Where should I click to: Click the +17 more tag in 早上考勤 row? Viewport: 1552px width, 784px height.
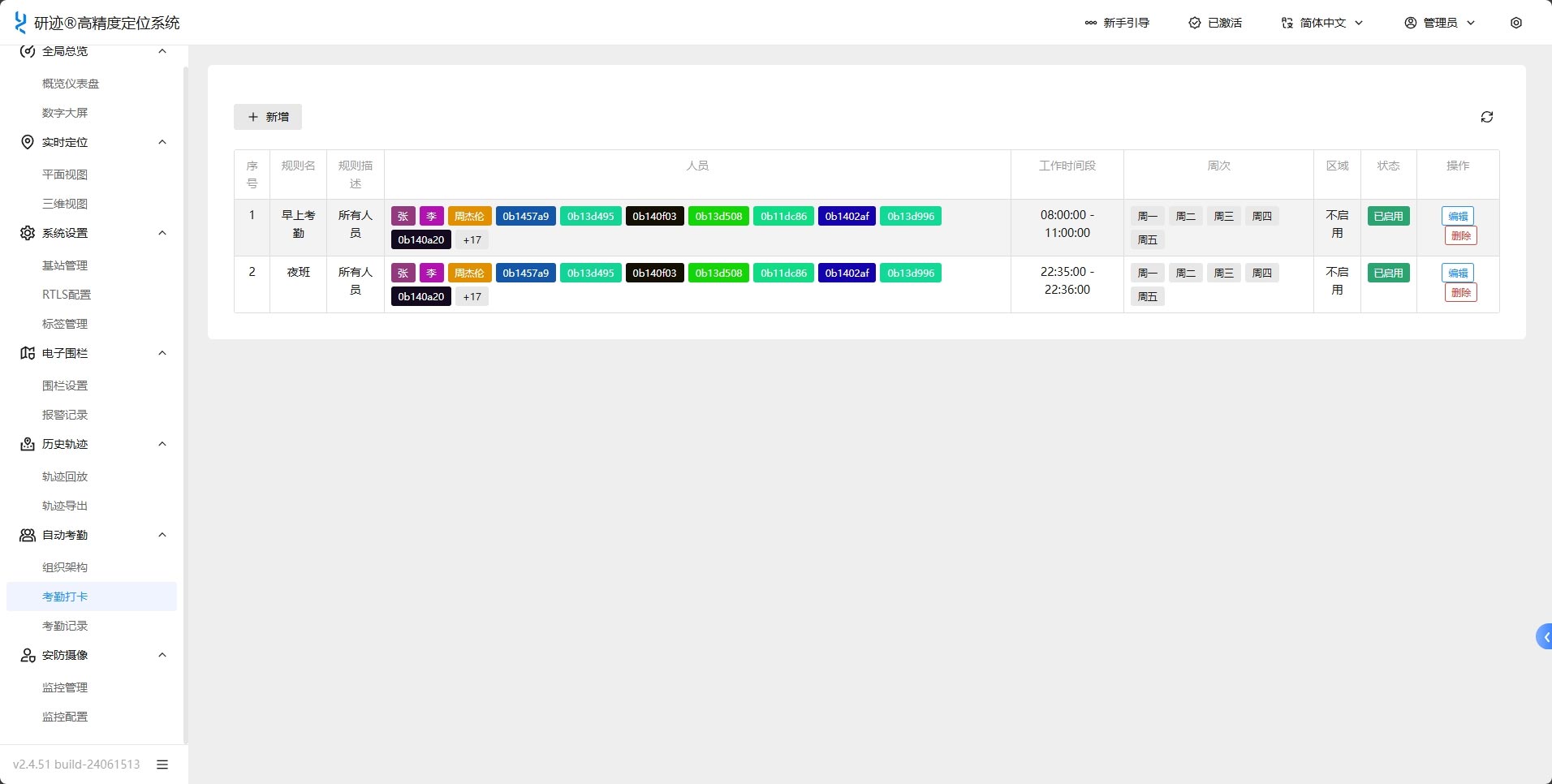tap(472, 239)
